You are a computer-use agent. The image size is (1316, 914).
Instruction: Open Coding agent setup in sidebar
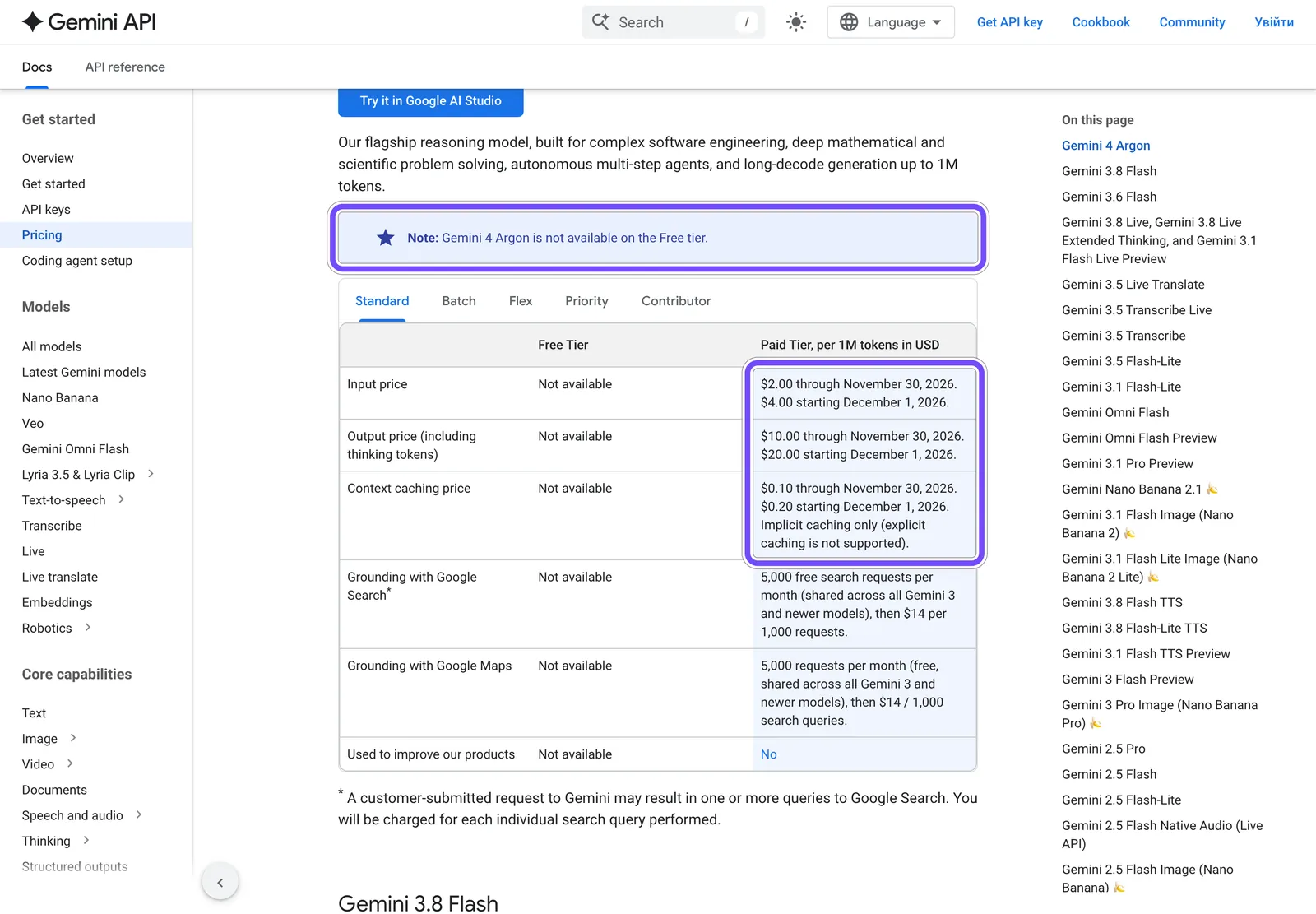77,261
